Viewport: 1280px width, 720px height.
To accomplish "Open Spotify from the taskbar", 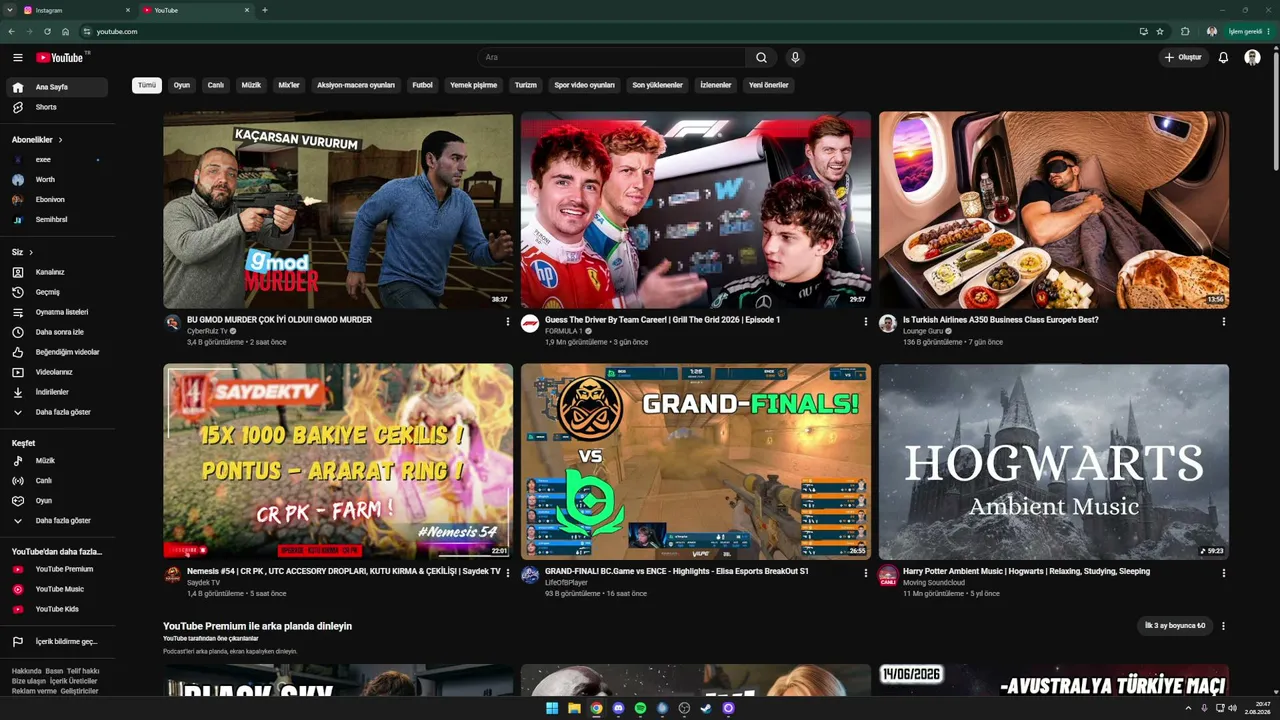I will pyautogui.click(x=640, y=708).
